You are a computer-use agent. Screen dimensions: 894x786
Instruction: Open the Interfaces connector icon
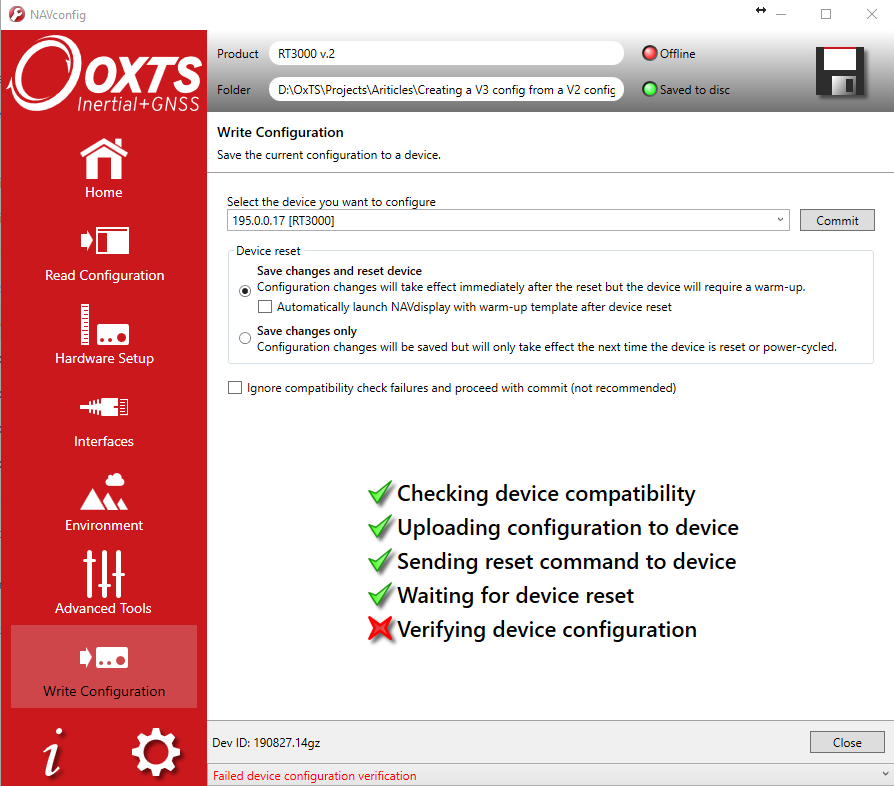[104, 407]
